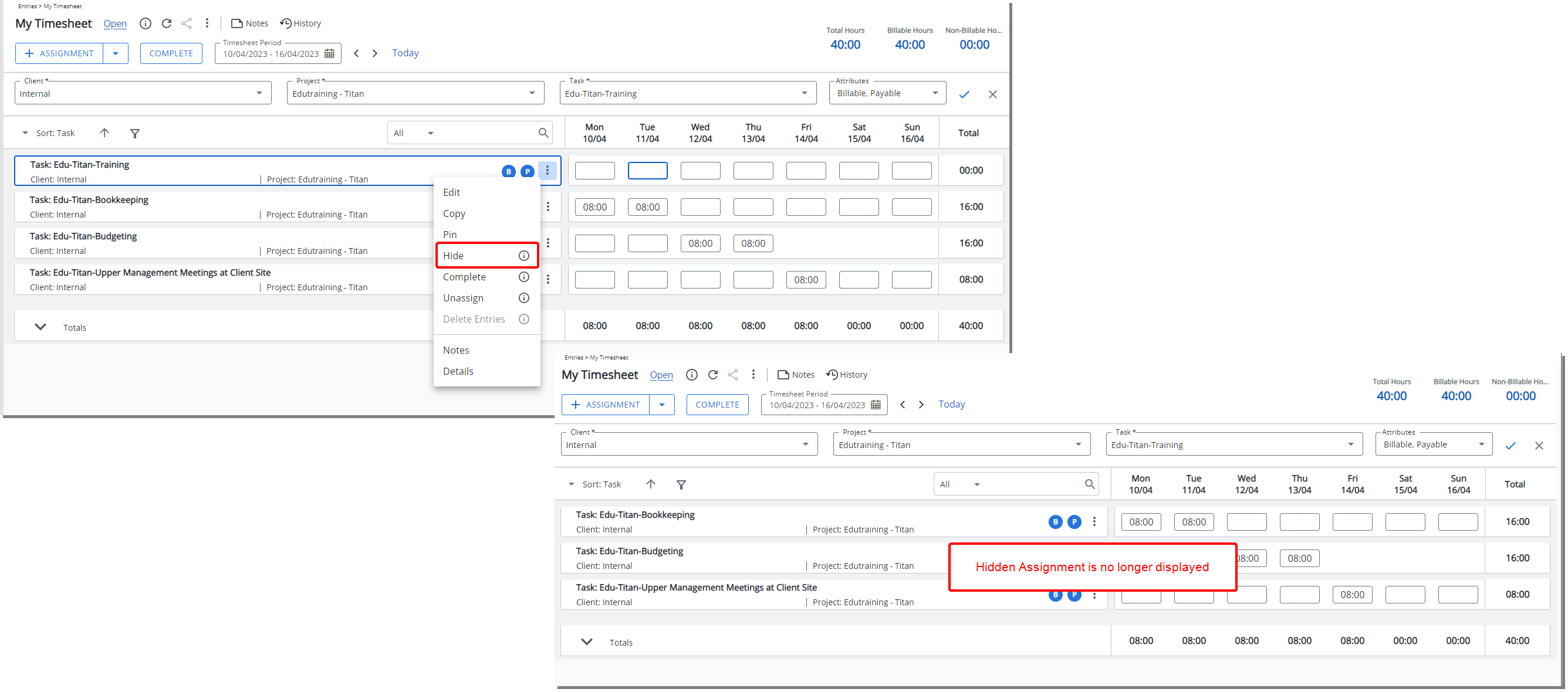Open kebab menu on Edu-Titan-Training row

[x=548, y=171]
